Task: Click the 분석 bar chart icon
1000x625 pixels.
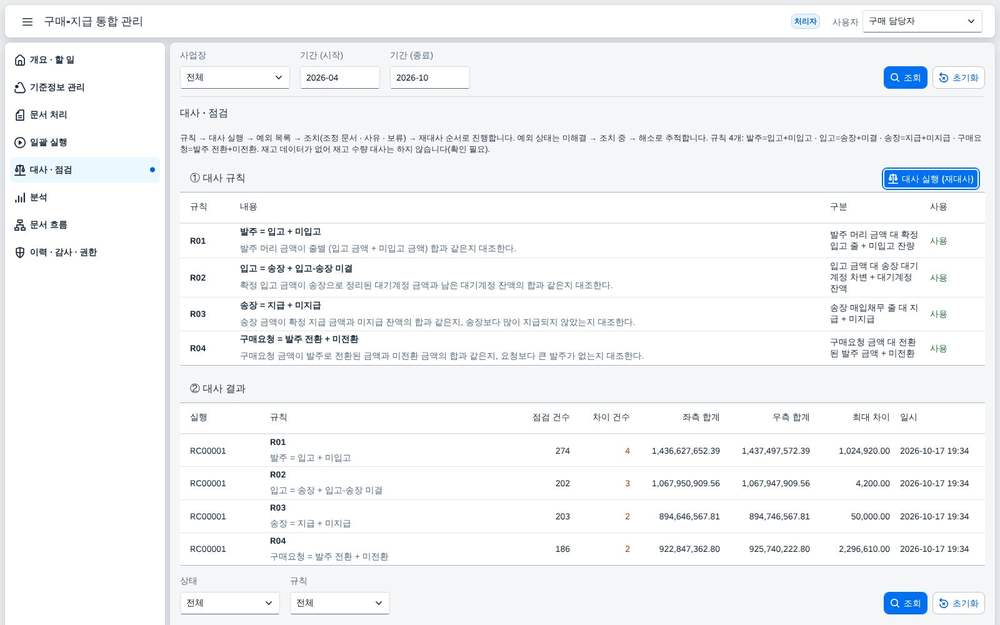Action: (x=20, y=198)
